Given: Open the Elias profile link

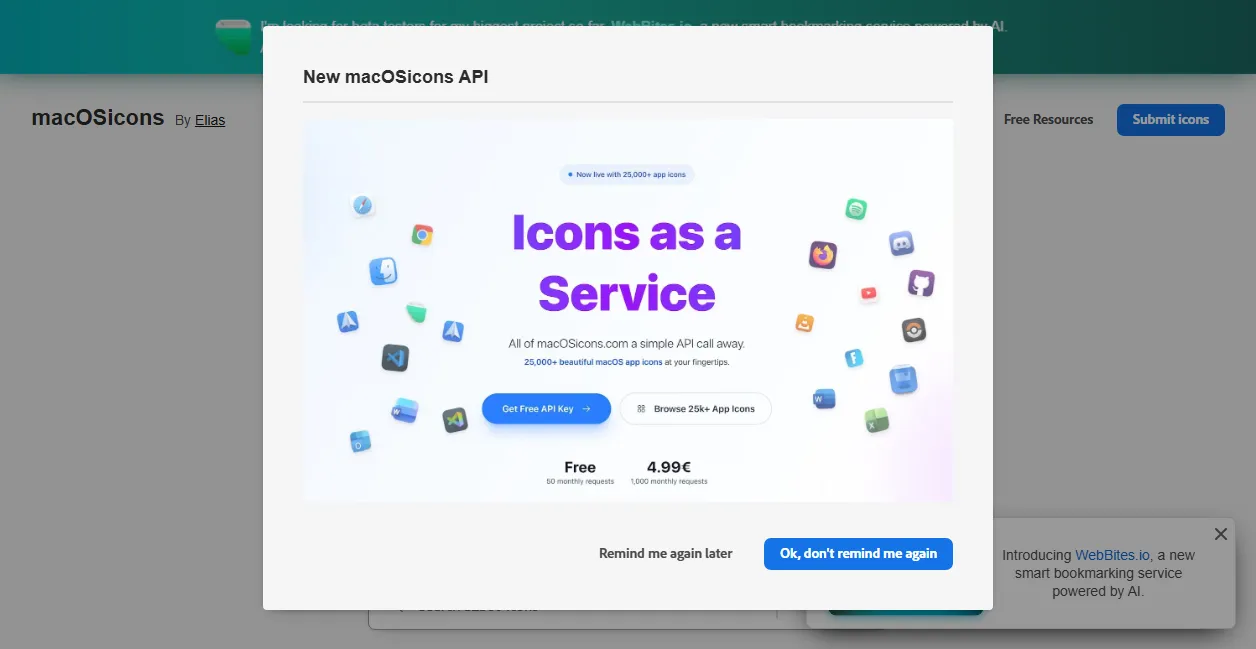Looking at the screenshot, I should click(210, 120).
